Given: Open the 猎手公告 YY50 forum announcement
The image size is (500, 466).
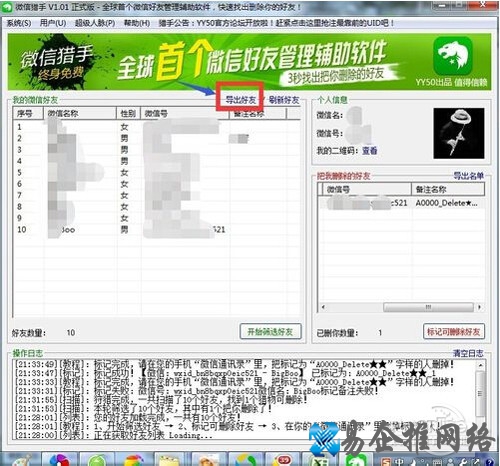Looking at the screenshot, I should 276,23.
